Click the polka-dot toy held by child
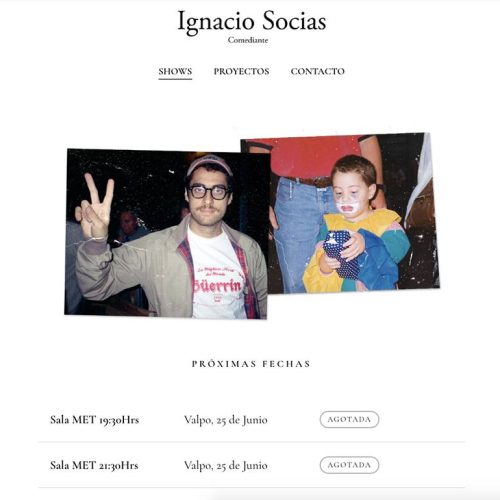Image resolution: width=500 pixels, height=500 pixels. point(340,253)
